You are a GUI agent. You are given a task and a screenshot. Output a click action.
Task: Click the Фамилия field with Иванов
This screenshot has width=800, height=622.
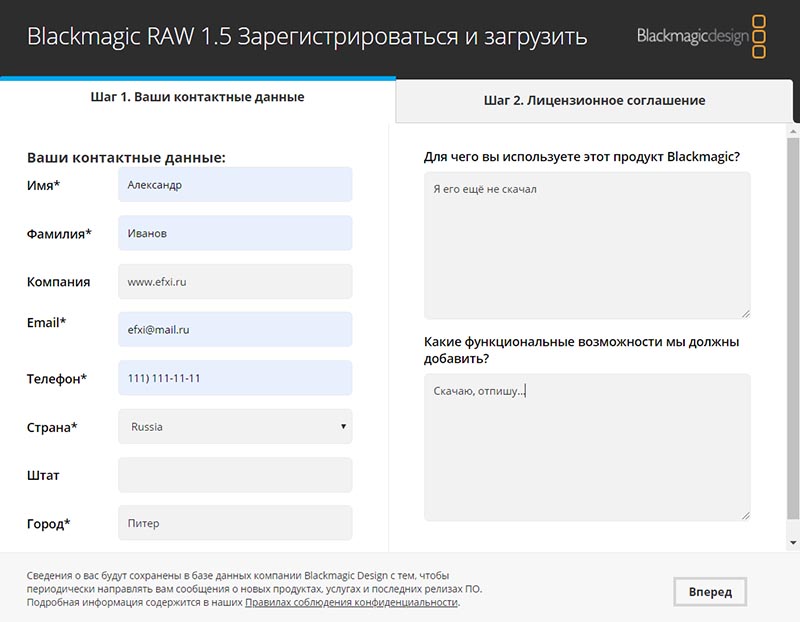[235, 233]
